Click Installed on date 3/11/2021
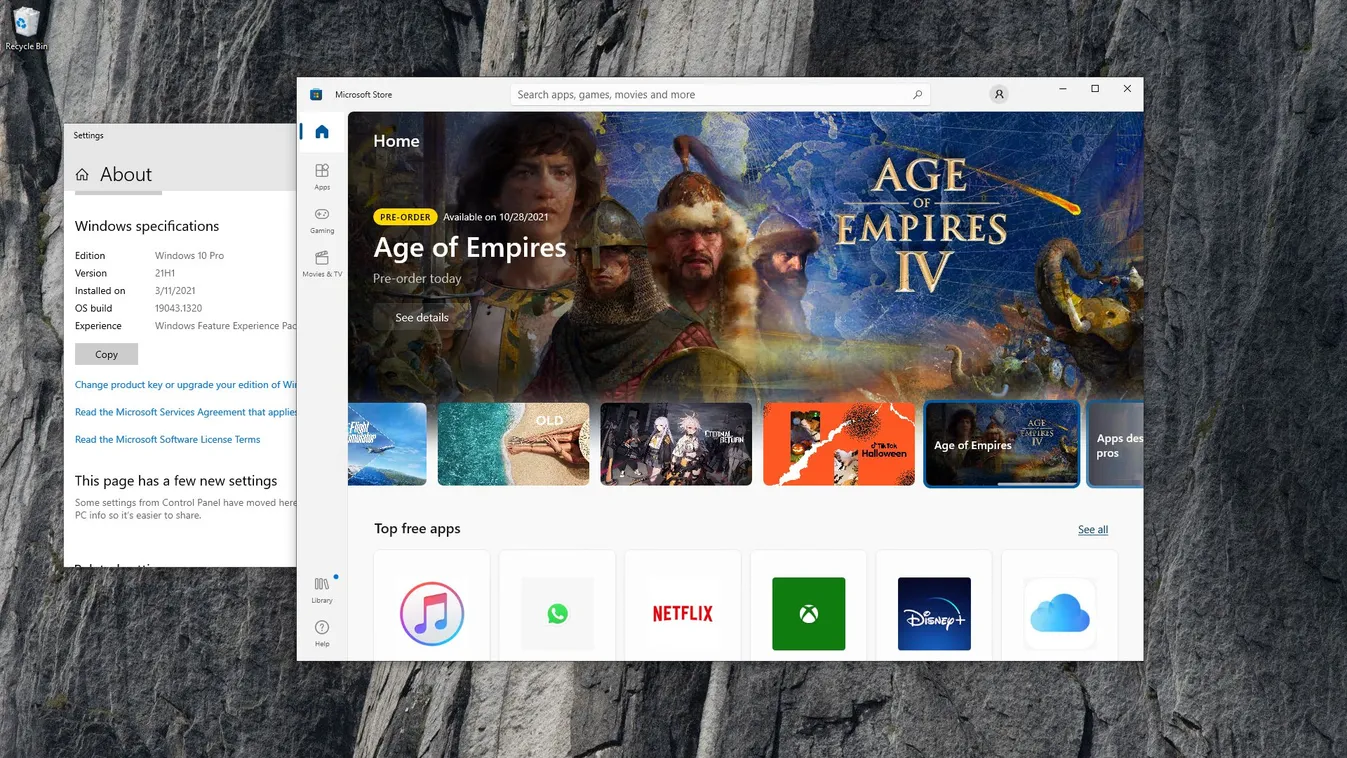 coord(175,291)
